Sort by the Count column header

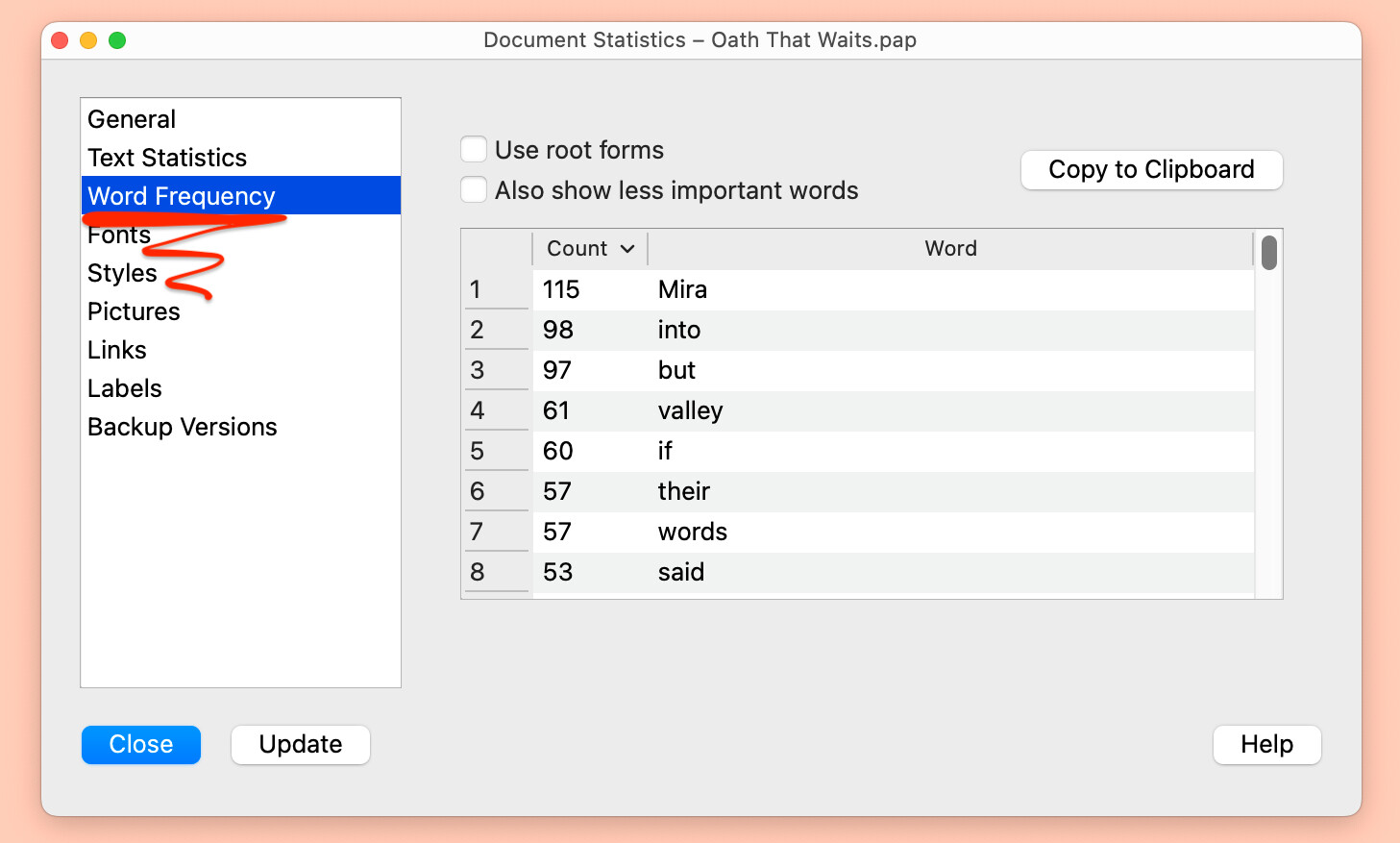point(589,249)
